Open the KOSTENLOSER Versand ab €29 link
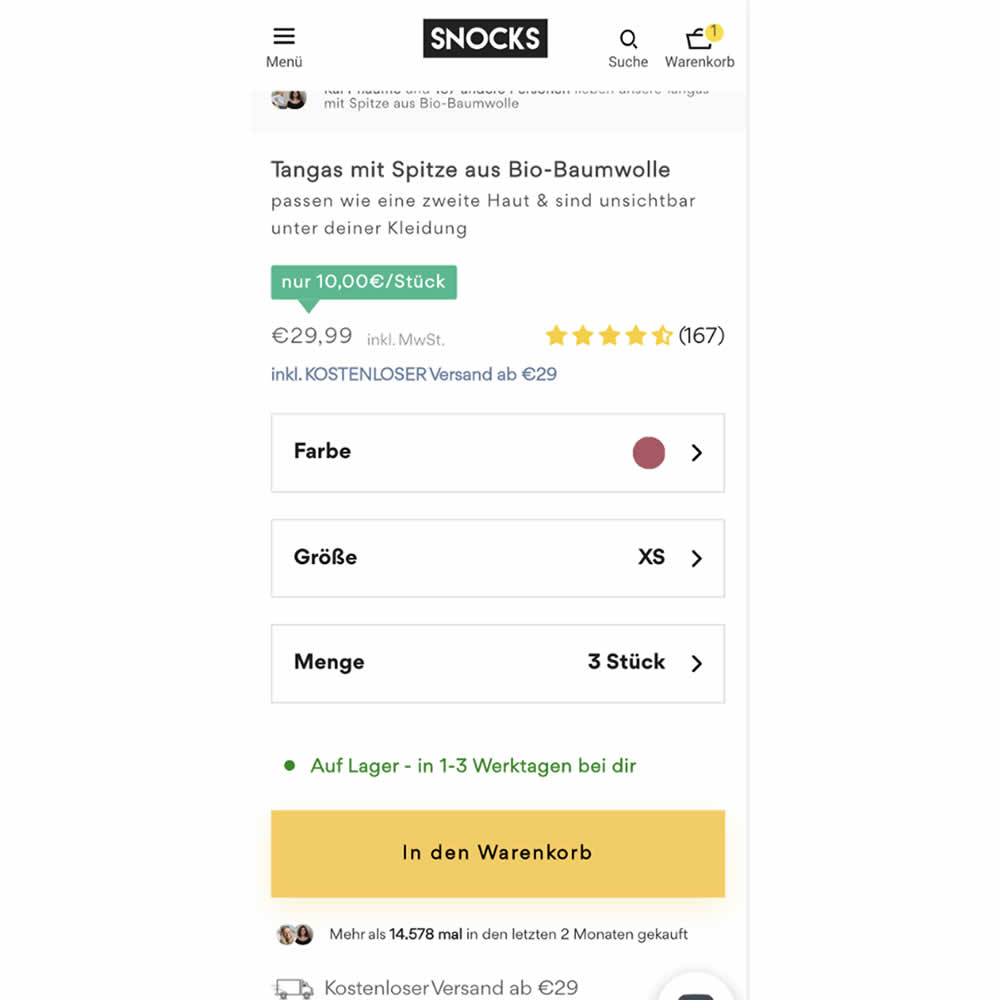 (x=414, y=374)
